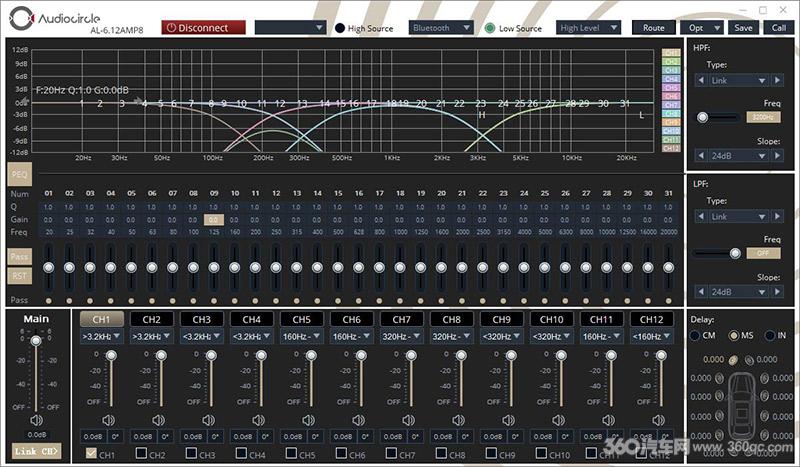
Task: Open the High Level dropdown
Action: (x=588, y=28)
